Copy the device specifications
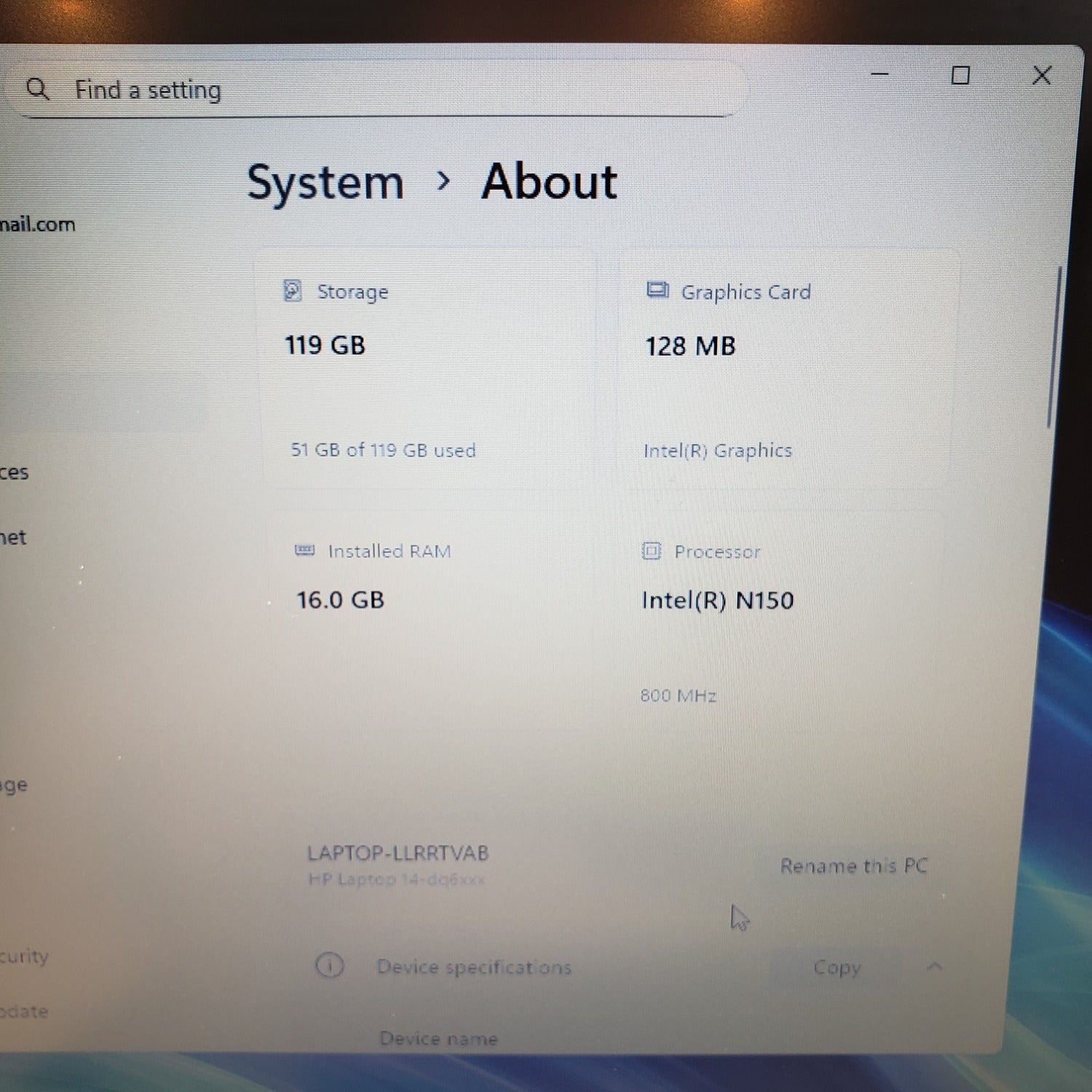Screen dimensions: 1092x1092 (x=837, y=968)
